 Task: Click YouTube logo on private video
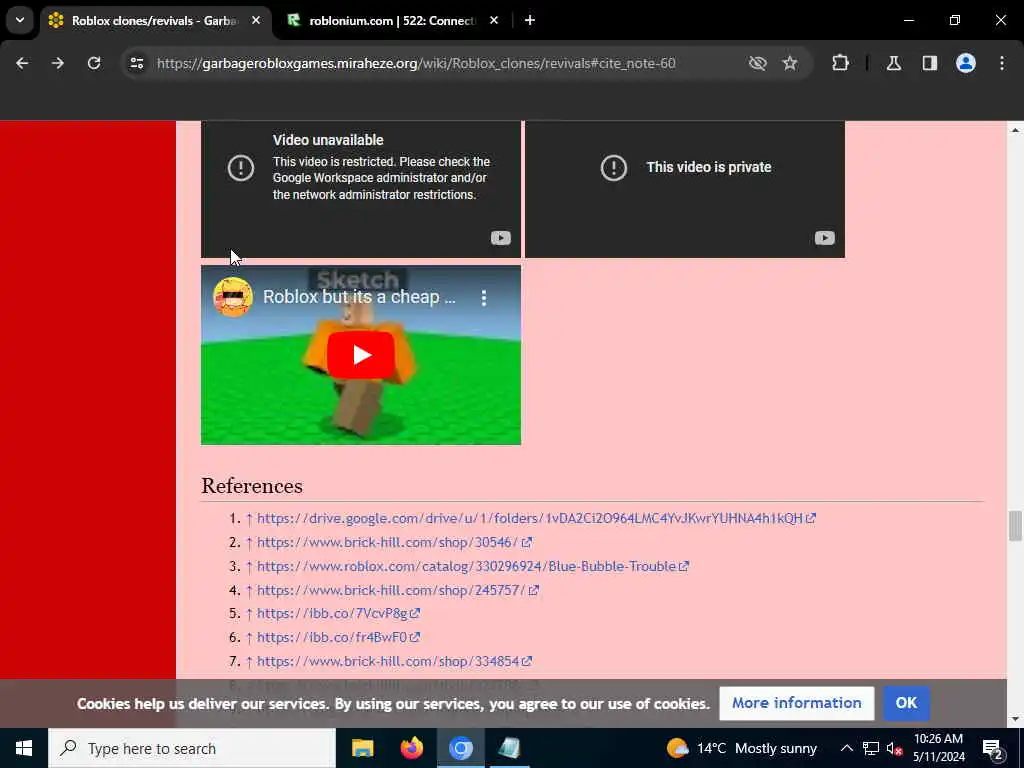point(825,238)
